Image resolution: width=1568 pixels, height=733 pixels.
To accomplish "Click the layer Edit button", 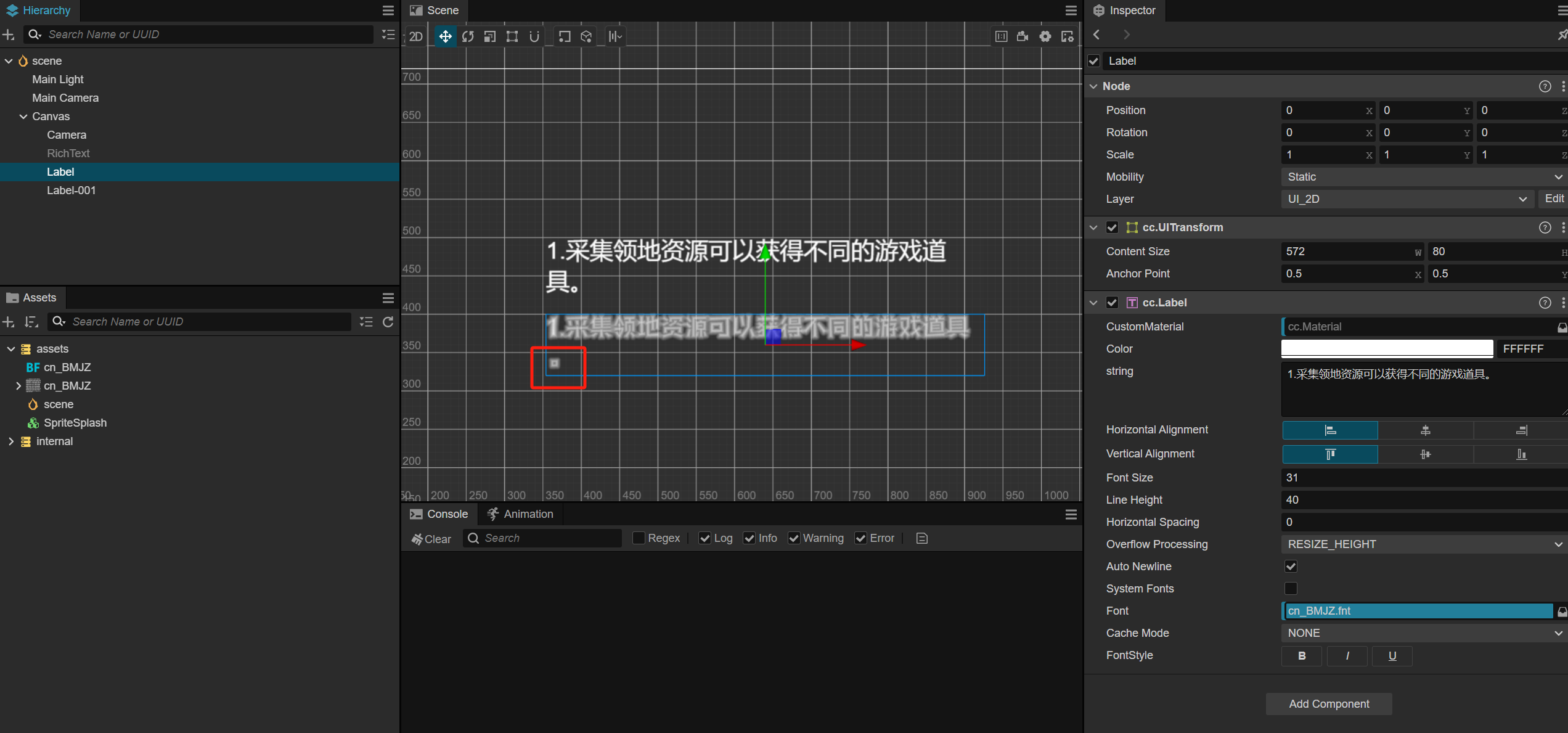I will tap(1554, 199).
